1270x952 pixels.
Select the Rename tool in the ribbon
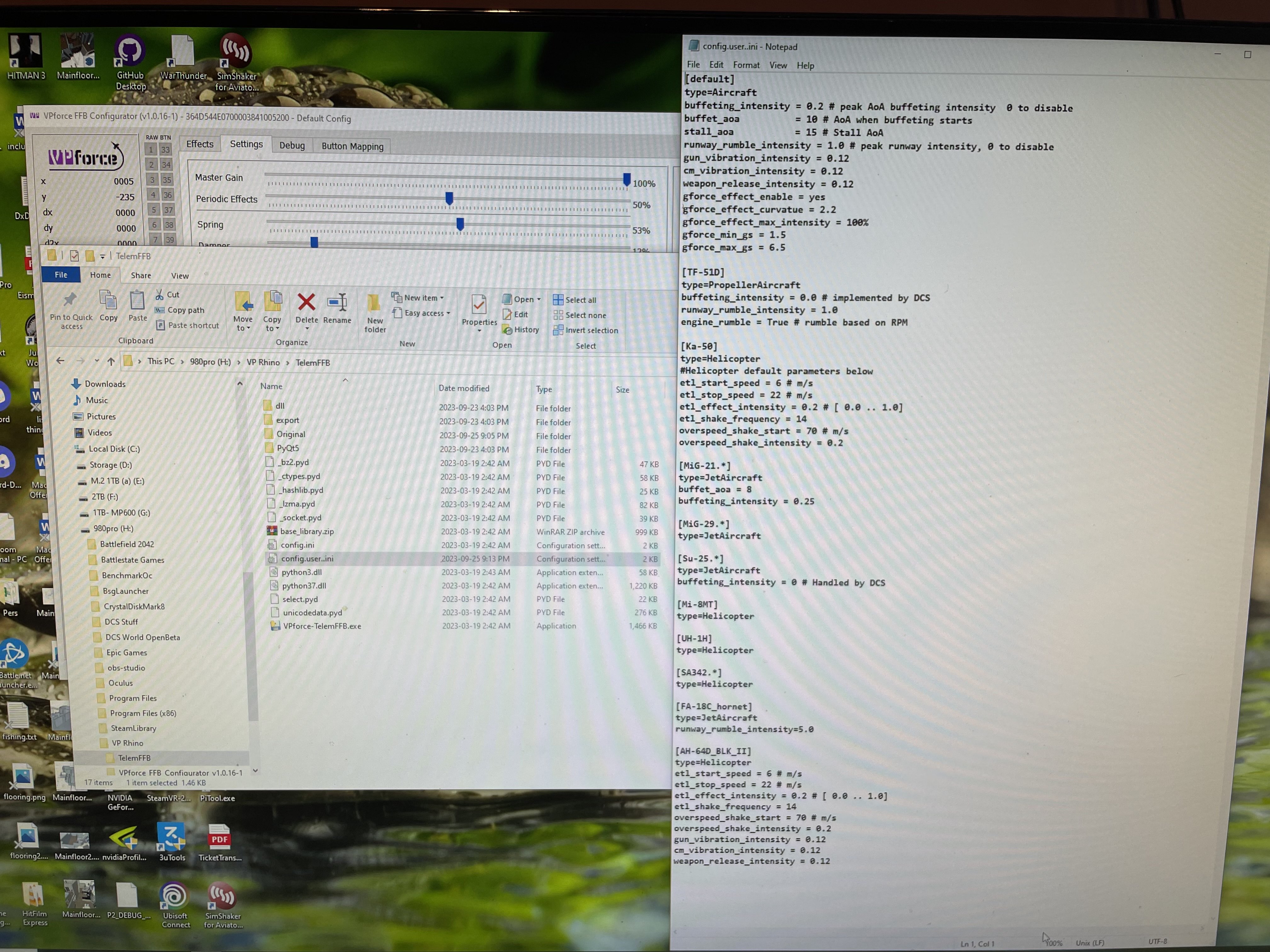click(x=338, y=310)
